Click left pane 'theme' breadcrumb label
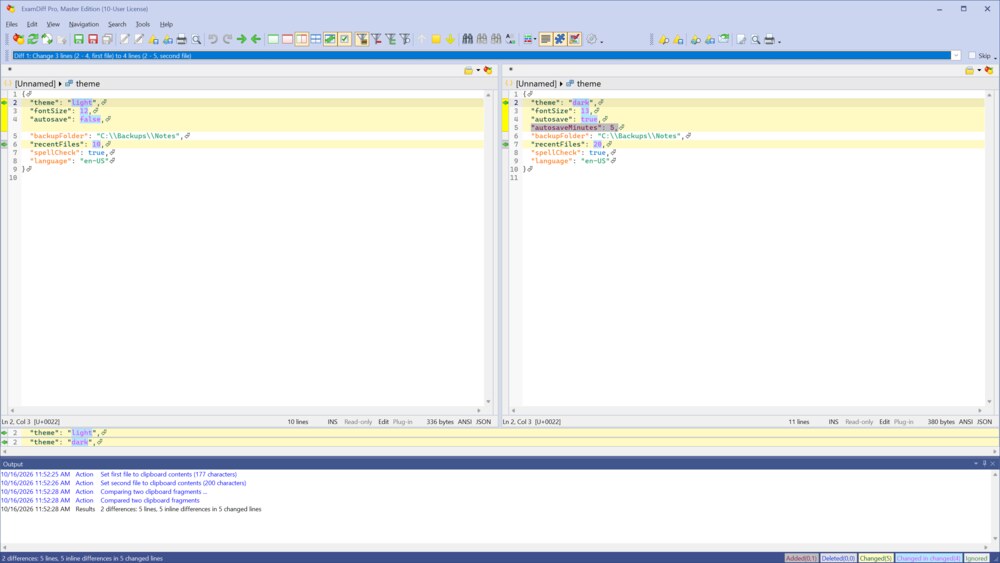The width and height of the screenshot is (1000, 563). click(x=87, y=84)
